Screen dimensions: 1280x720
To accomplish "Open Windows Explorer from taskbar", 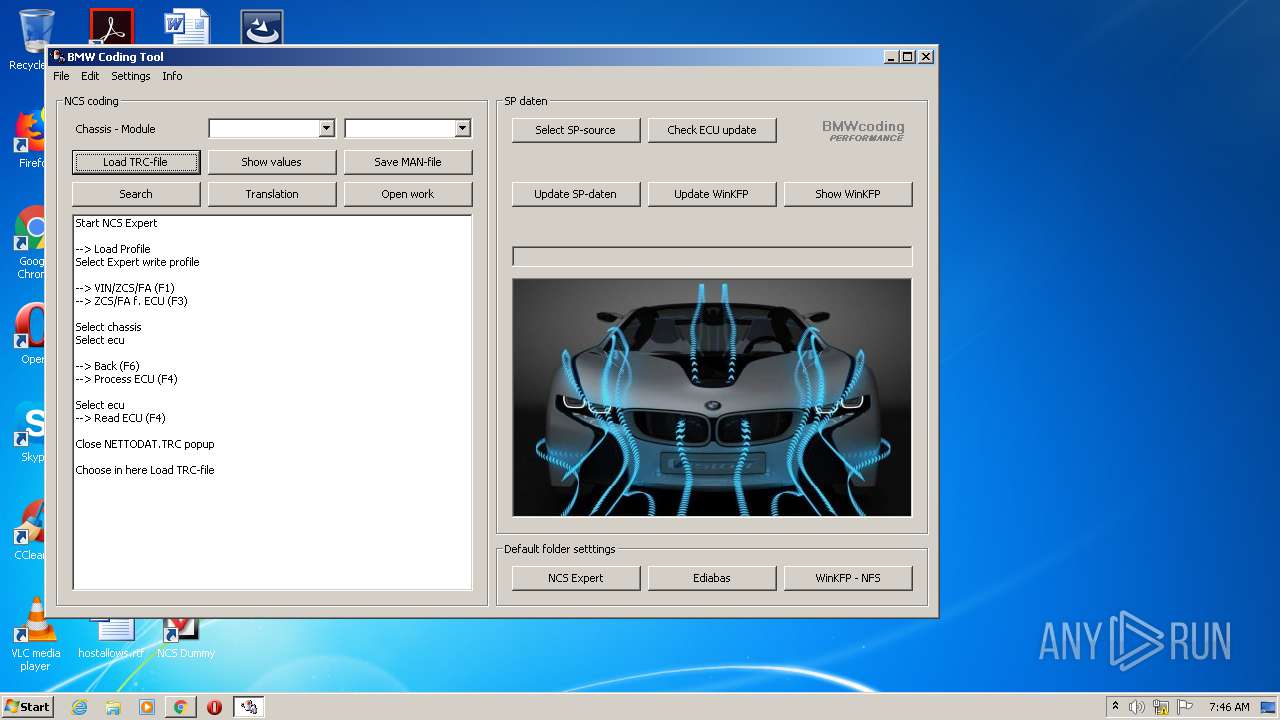I will (113, 707).
